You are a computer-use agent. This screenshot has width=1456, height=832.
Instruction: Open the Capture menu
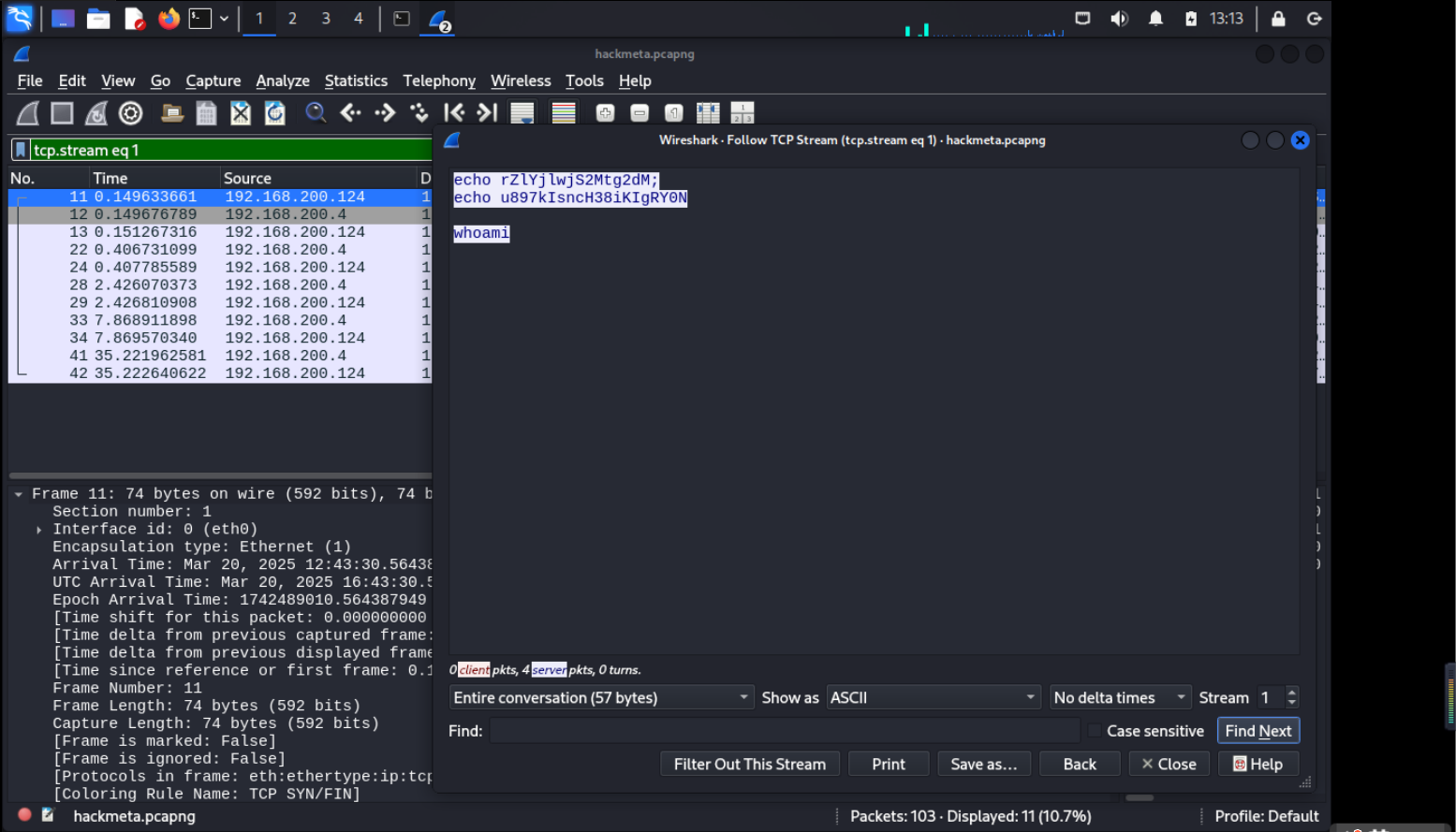213,81
